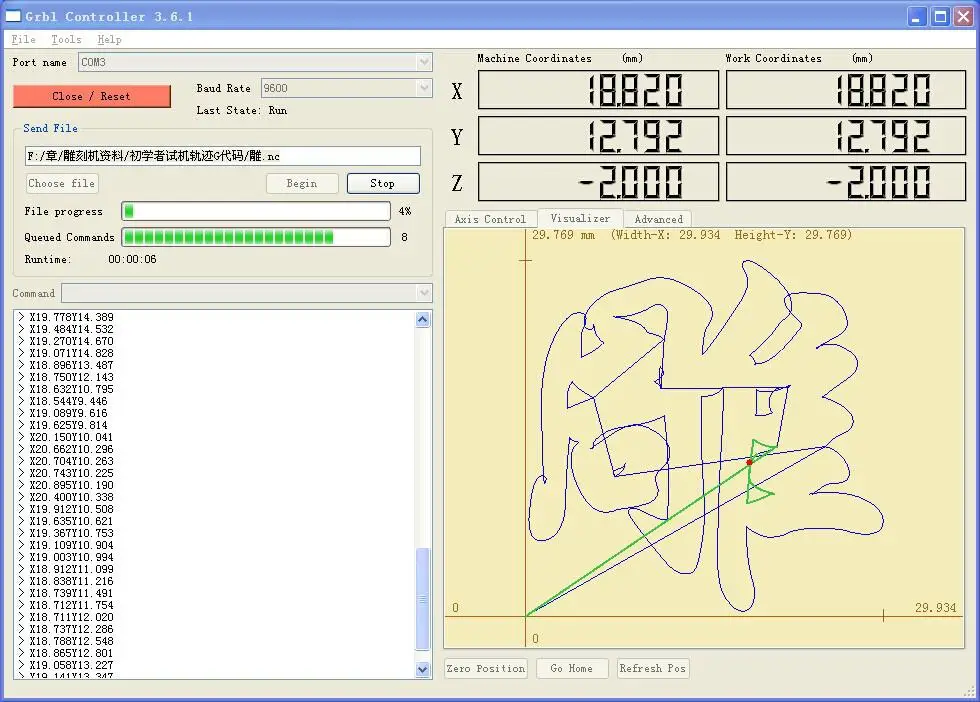Image resolution: width=980 pixels, height=702 pixels.
Task: Expand the Baud Rate 9600 dropdown
Action: pos(424,88)
